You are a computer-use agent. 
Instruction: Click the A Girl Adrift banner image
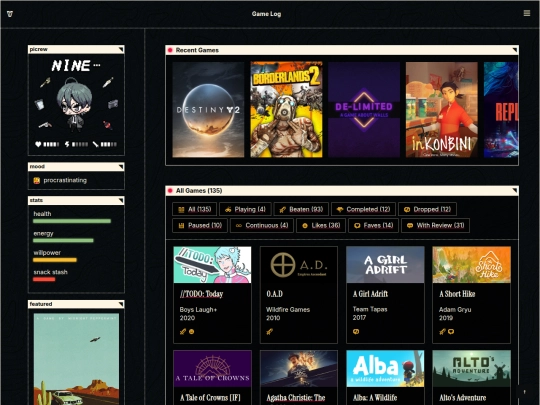385,264
